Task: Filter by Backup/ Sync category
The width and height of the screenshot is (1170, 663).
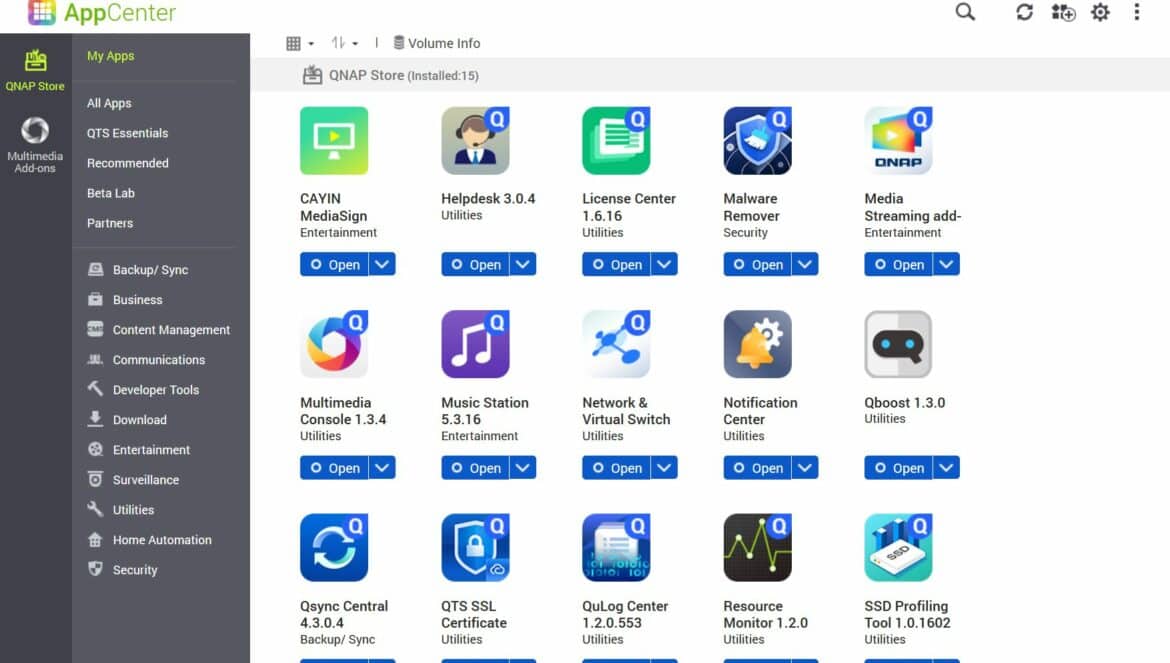Action: point(138,269)
